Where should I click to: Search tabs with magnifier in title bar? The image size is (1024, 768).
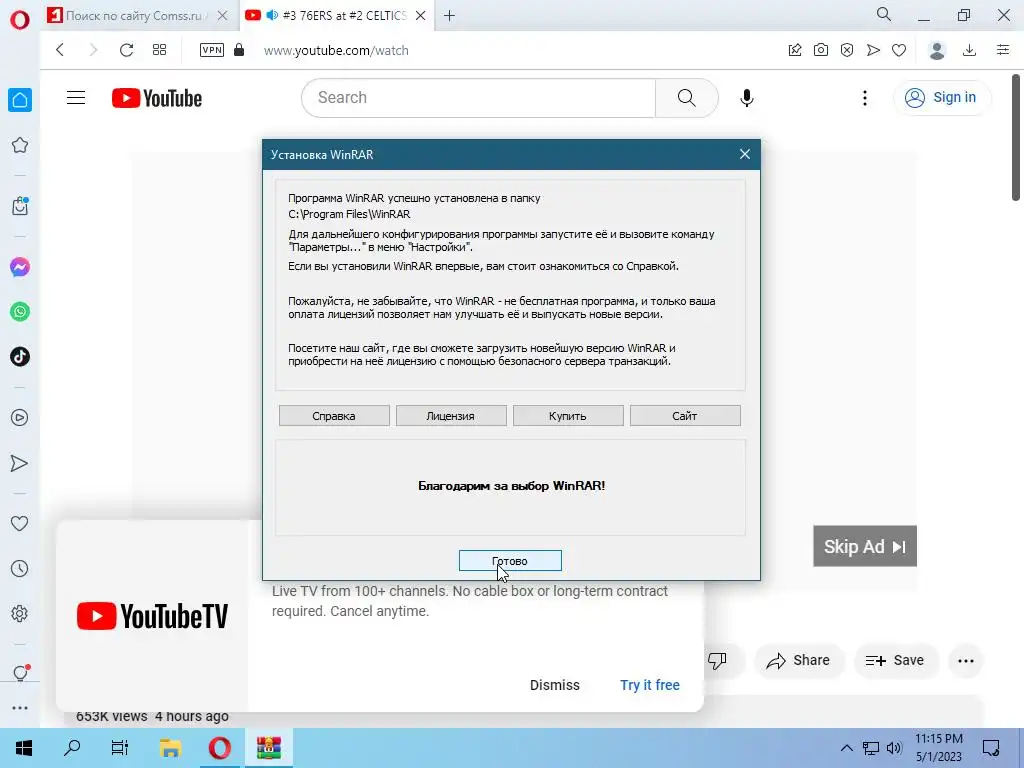884,14
